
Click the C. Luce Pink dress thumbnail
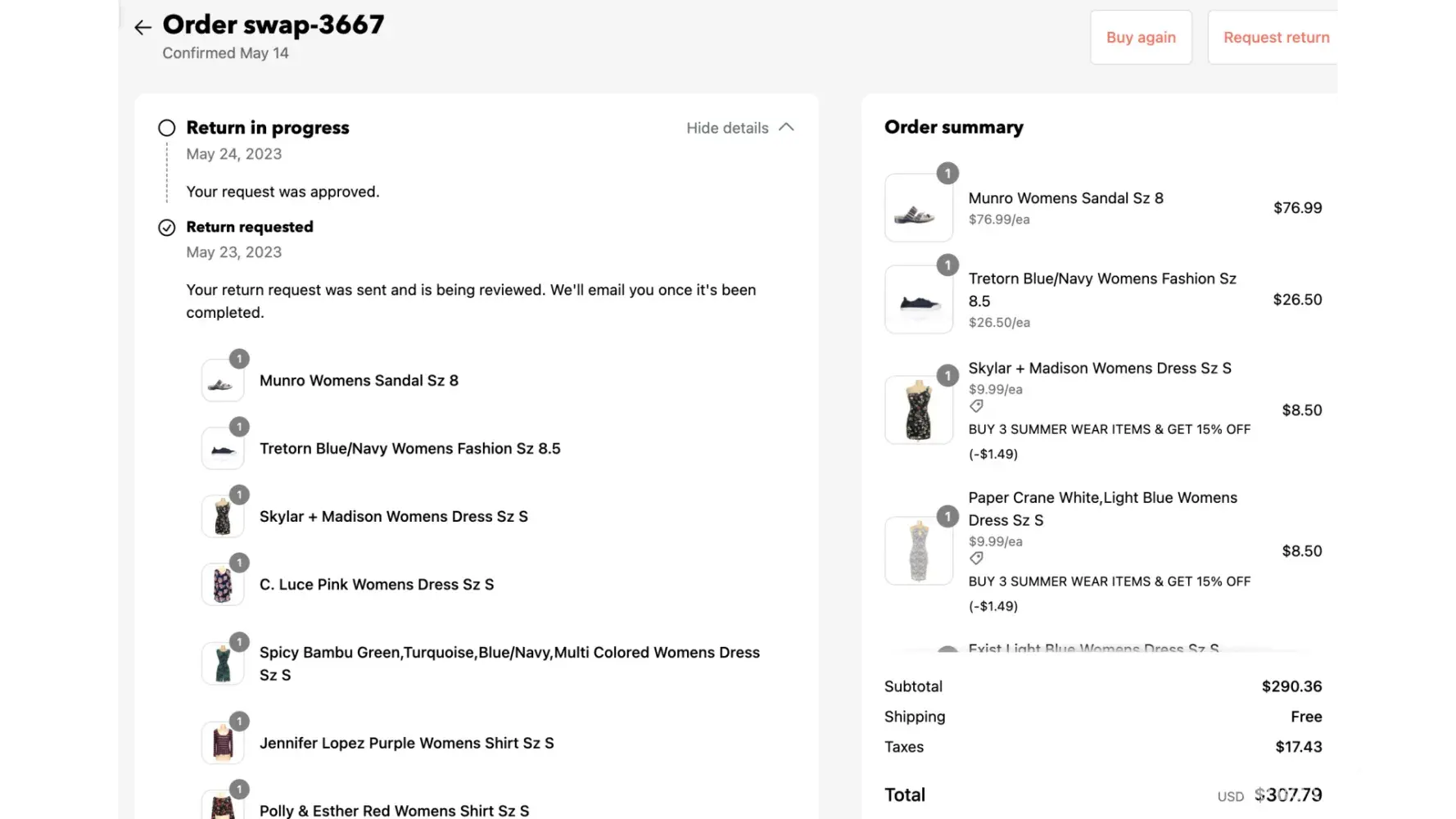[223, 585]
